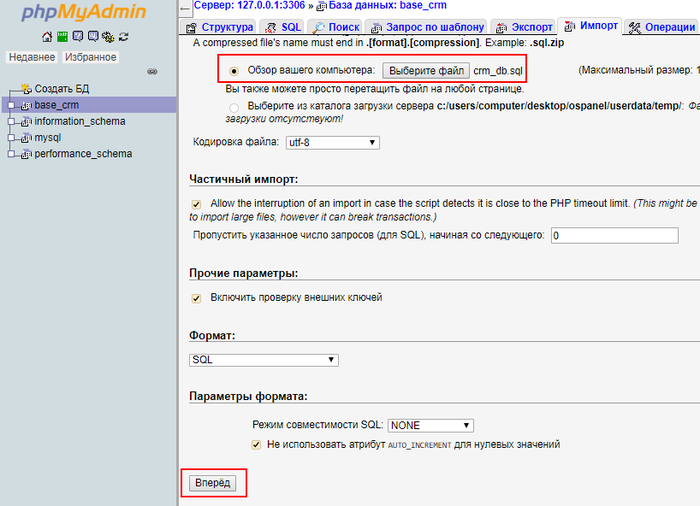Screen dimensions: 700x506
Task: Expand the performance_schema database tree node
Action: click(9, 154)
